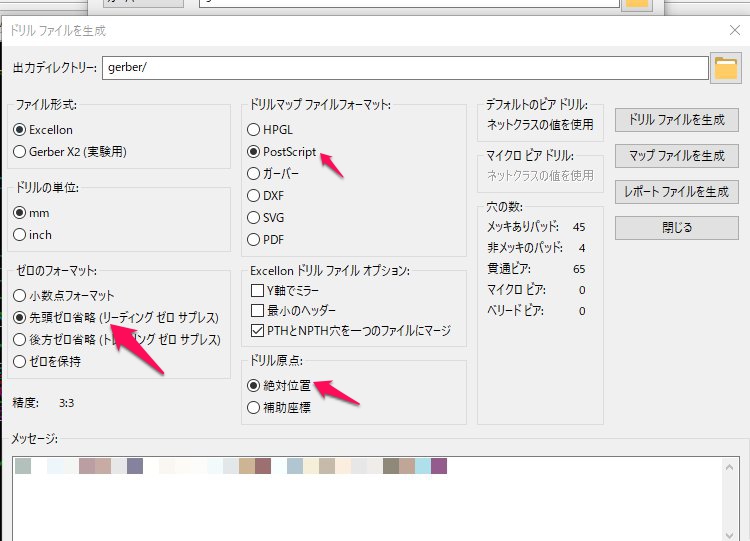Click ドリル ファイルを生成 button
The height and width of the screenshot is (541, 750).
(x=675, y=119)
